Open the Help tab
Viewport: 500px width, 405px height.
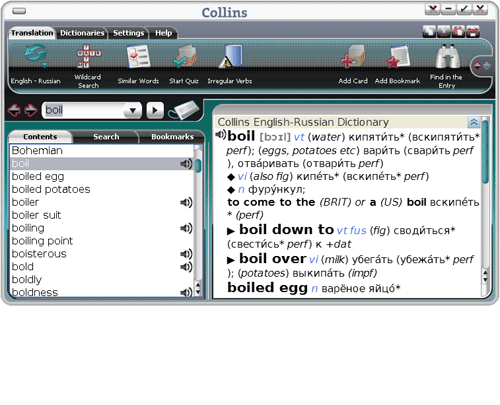(163, 33)
